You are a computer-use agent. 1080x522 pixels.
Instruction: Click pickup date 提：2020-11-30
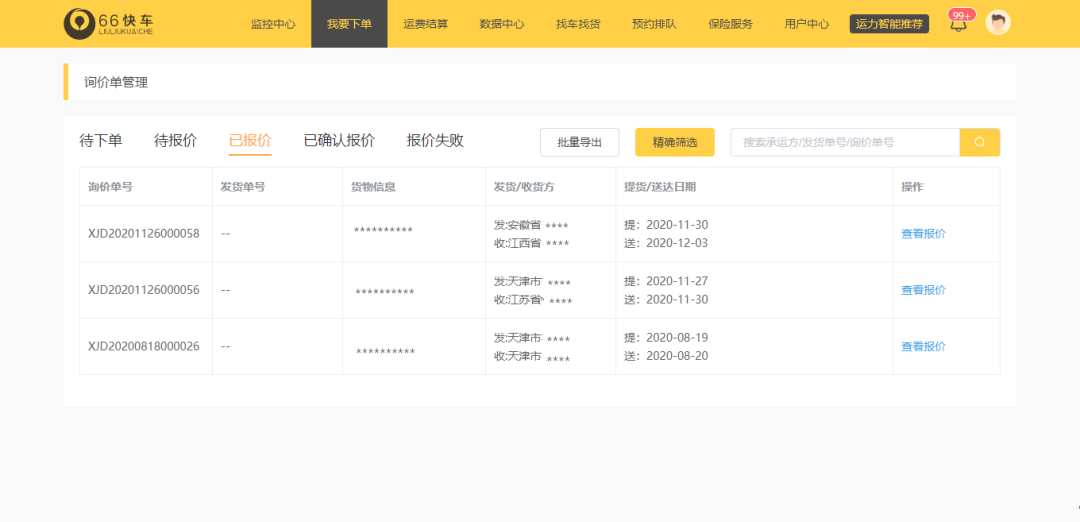pyautogui.click(x=666, y=225)
